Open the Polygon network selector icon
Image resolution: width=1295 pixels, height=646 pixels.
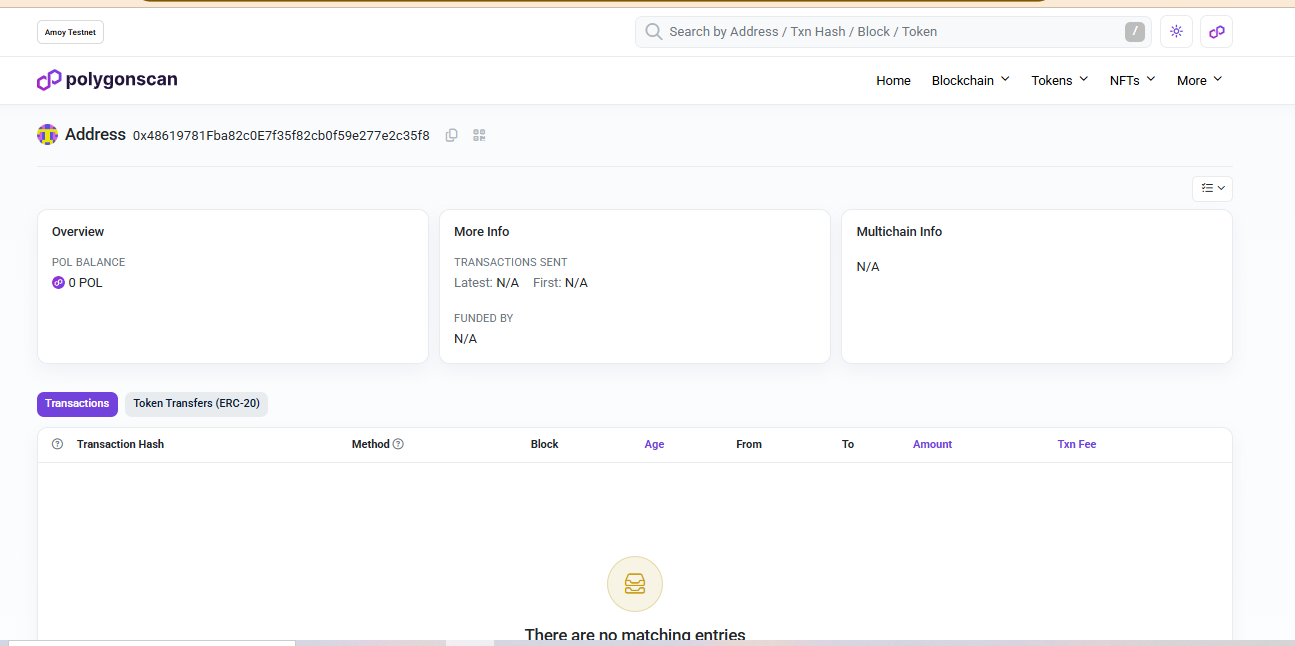coord(1216,32)
